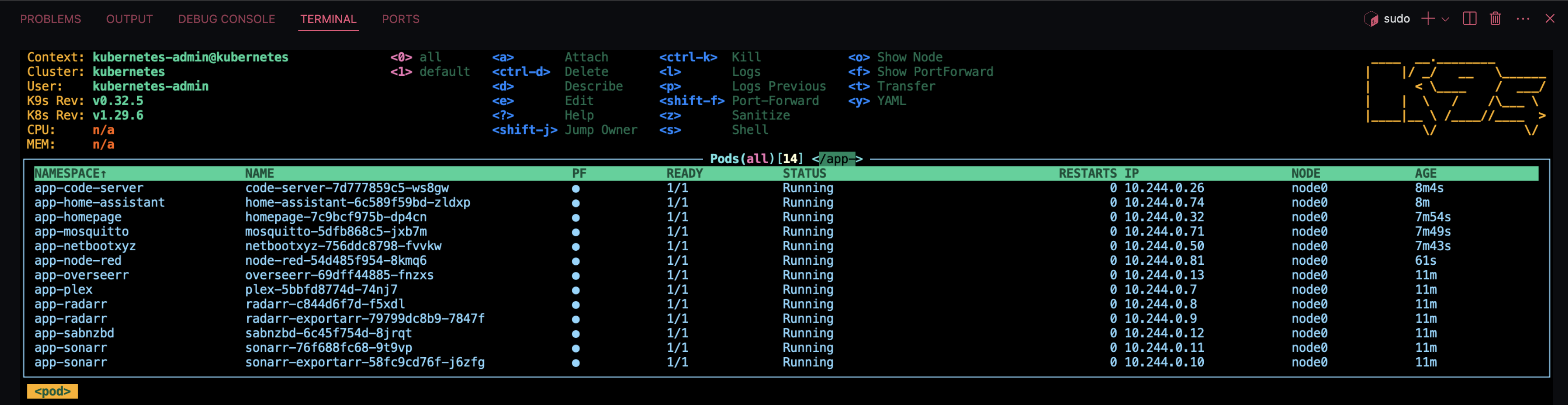The image size is (1568, 405).
Task: Select pod code-server-7d777859c5-ws8gw
Action: click(x=347, y=188)
